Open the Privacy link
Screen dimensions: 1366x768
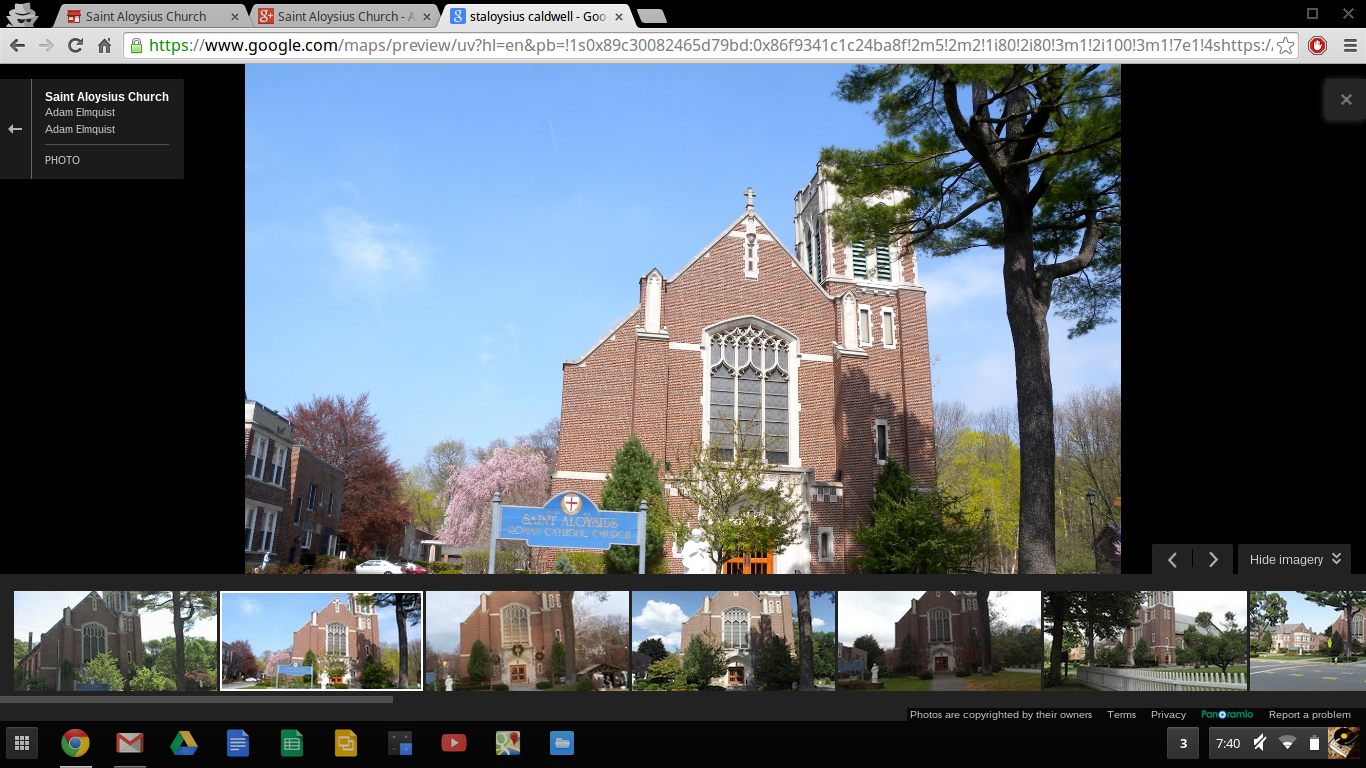1168,715
